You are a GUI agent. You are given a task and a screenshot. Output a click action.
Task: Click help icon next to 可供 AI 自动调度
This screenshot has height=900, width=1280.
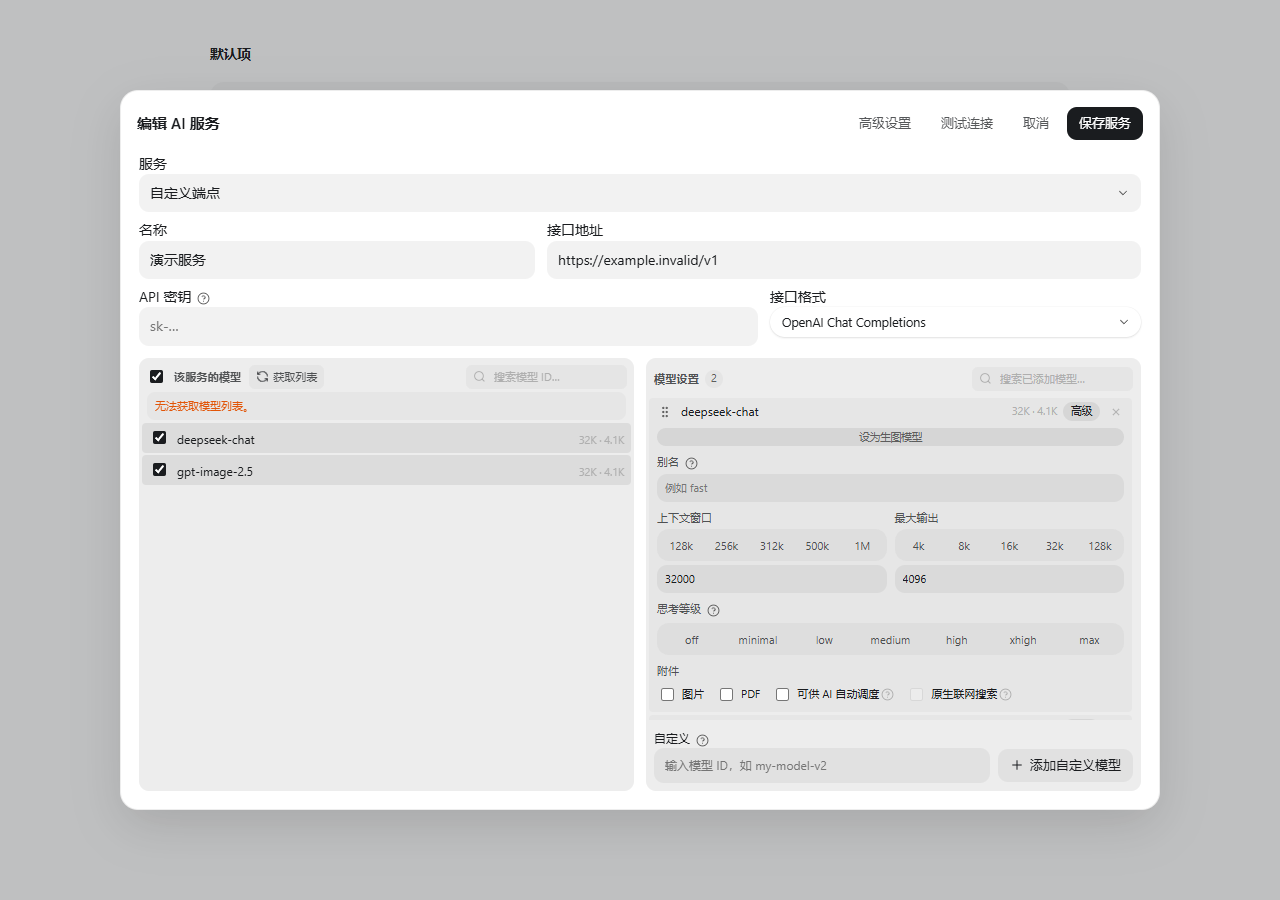pos(888,694)
